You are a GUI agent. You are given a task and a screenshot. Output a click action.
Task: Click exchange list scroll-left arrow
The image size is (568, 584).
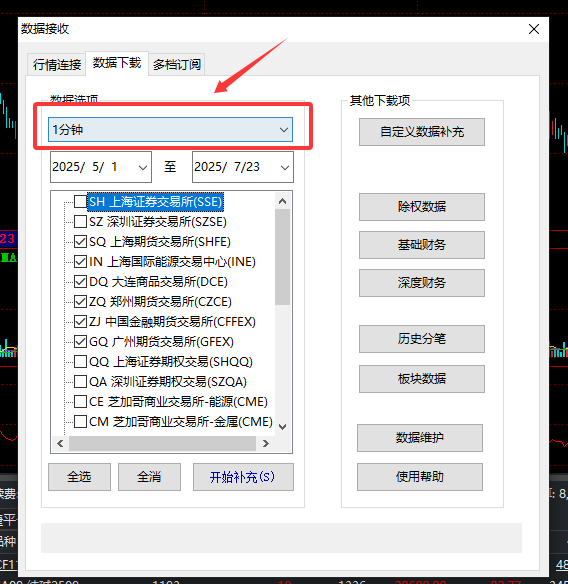coord(60,443)
